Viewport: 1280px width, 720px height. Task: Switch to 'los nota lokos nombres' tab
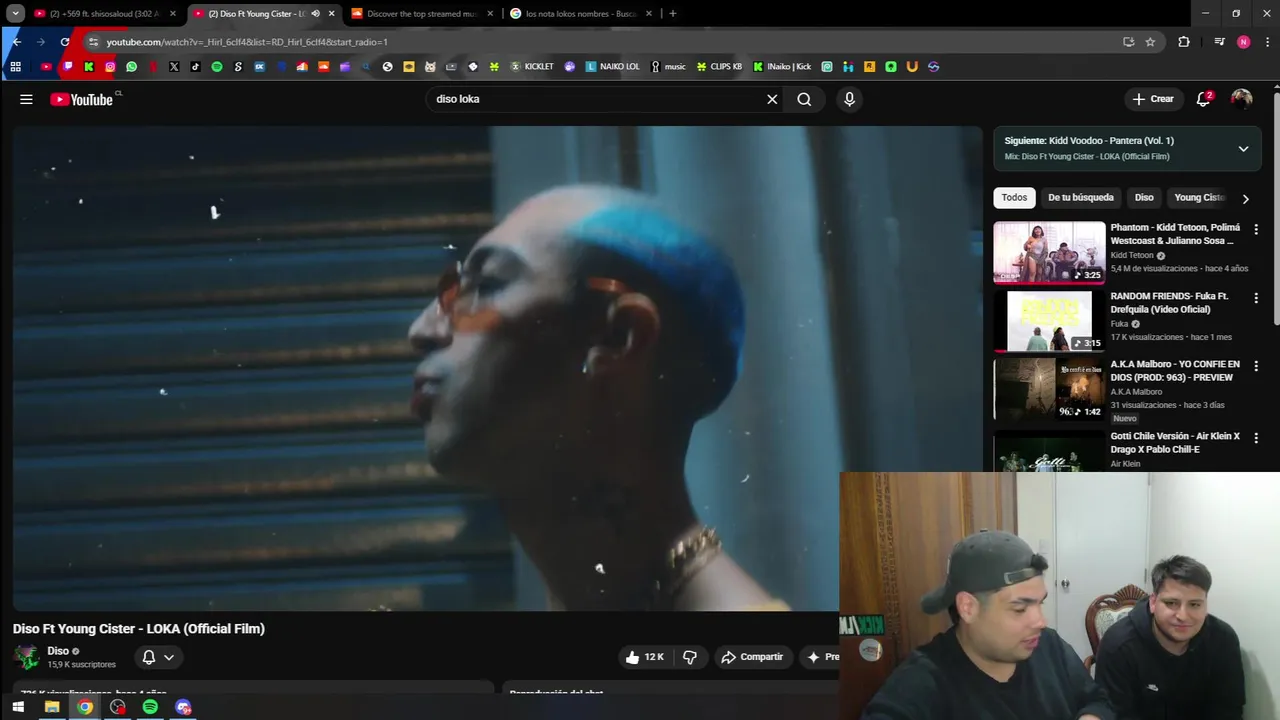click(581, 14)
